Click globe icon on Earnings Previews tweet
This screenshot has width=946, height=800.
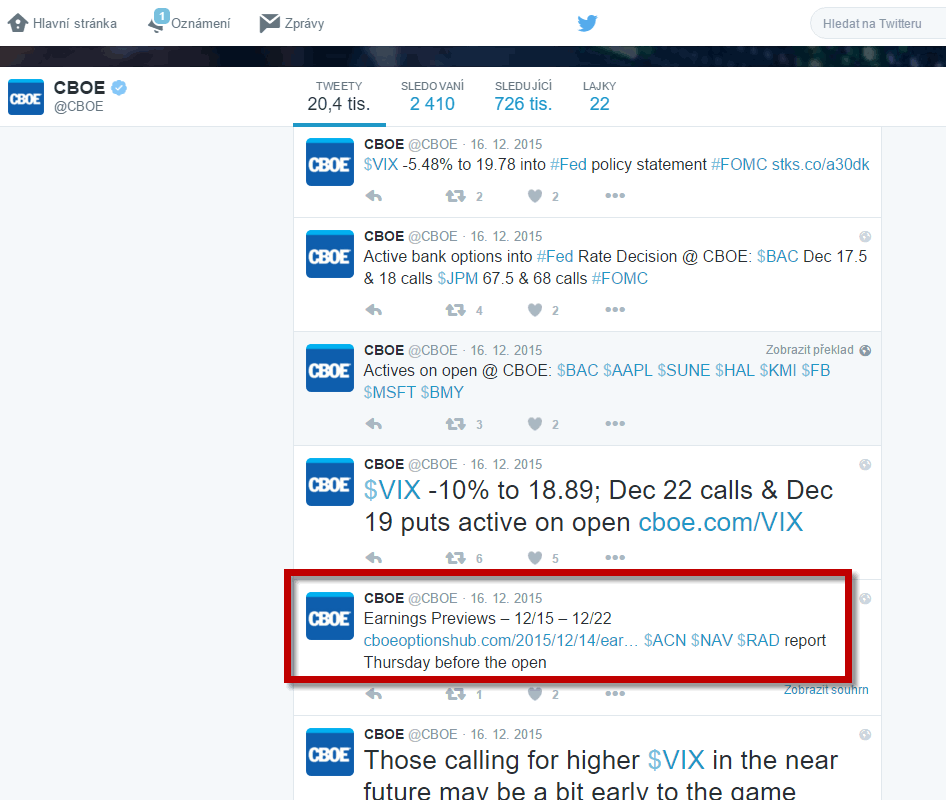tap(865, 598)
